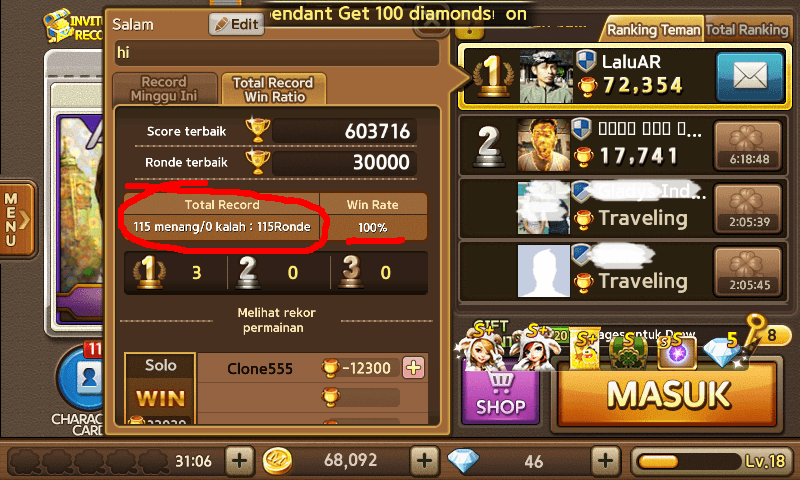
Task: Open the SHOP cart icon
Action: (x=501, y=394)
